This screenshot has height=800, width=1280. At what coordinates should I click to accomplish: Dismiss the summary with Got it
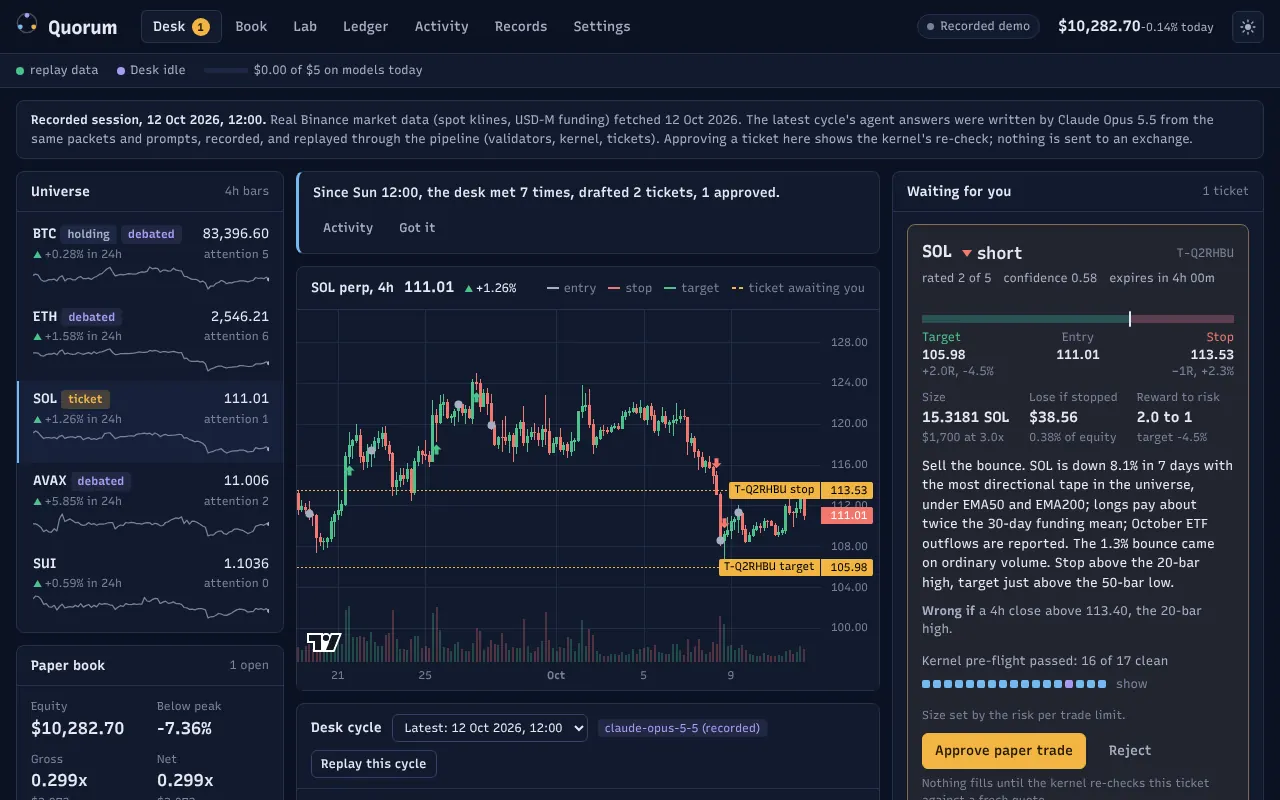[x=417, y=227]
